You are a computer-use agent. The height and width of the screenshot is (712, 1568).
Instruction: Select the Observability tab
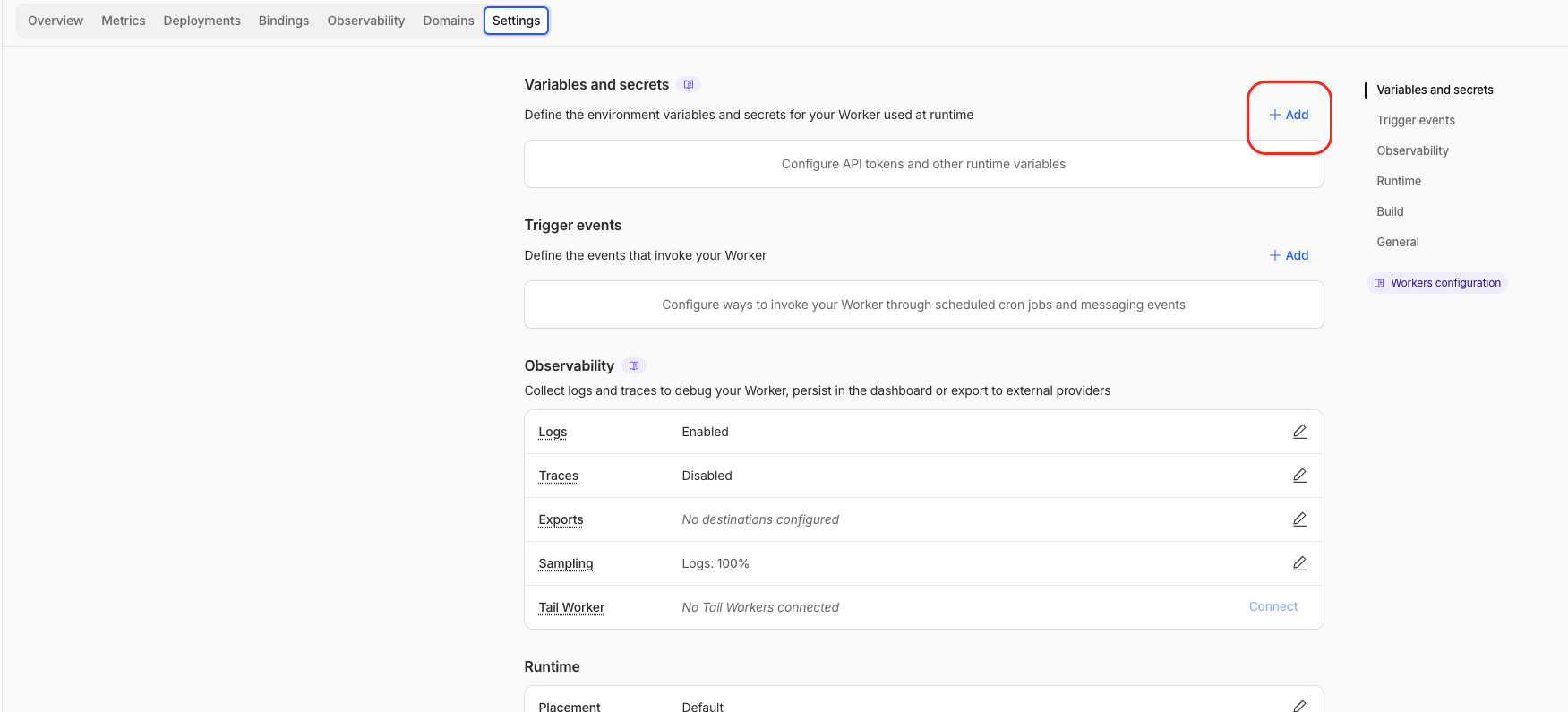tap(366, 21)
